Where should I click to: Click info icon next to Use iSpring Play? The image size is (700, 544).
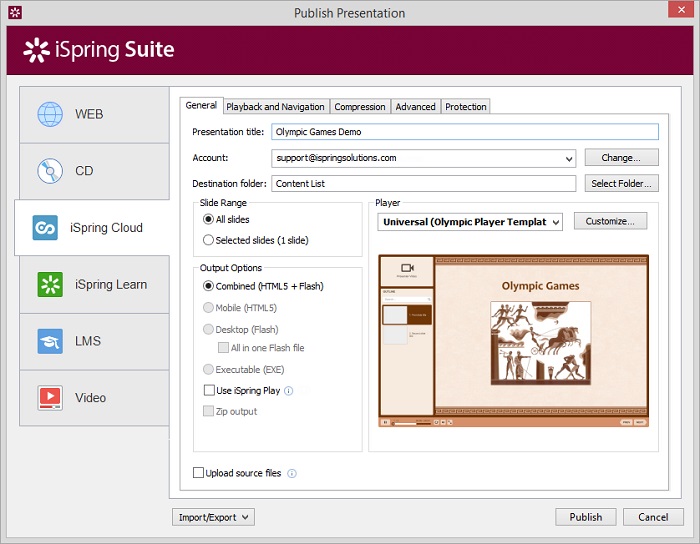click(289, 391)
